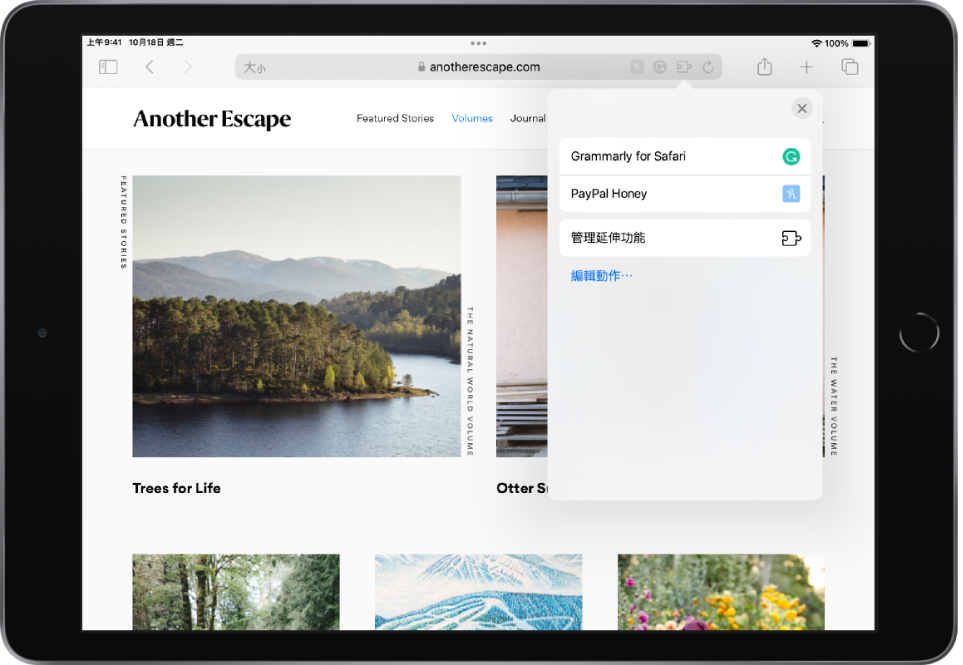Click the Another Escape logo
This screenshot has height=665, width=963.
tap(212, 119)
